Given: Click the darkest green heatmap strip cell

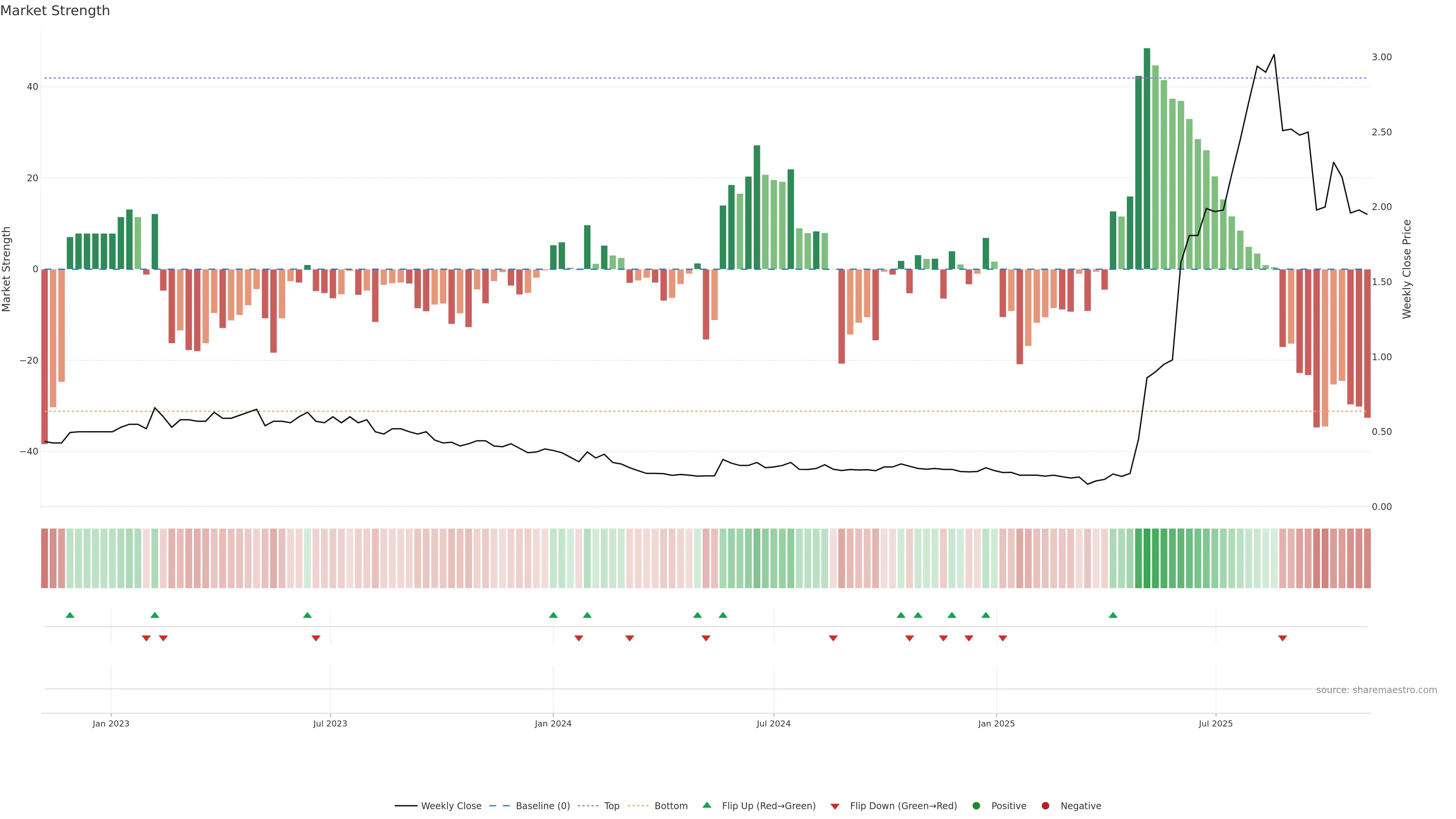Looking at the screenshot, I should pos(1147,559).
